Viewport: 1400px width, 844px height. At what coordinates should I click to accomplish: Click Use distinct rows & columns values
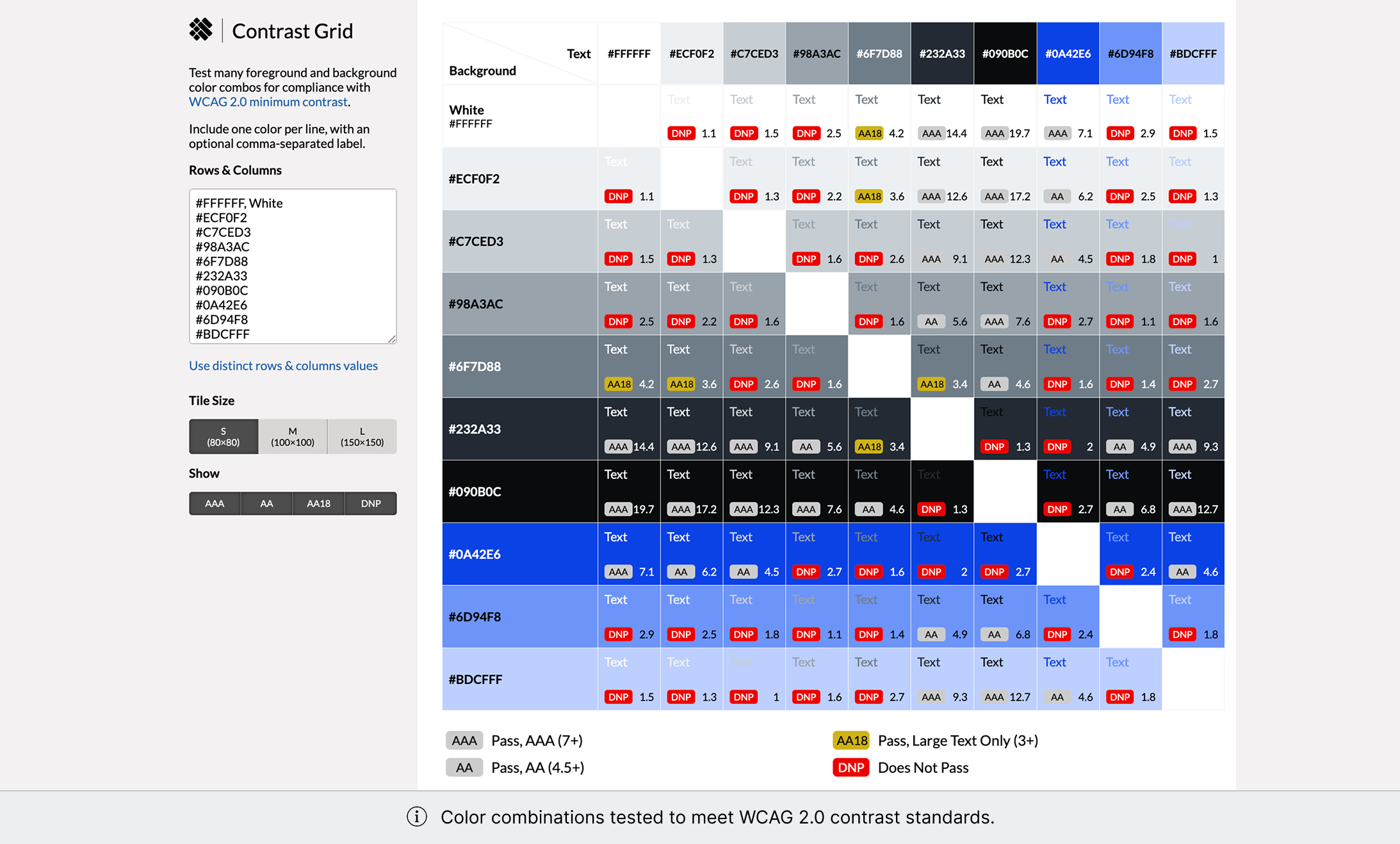click(283, 366)
